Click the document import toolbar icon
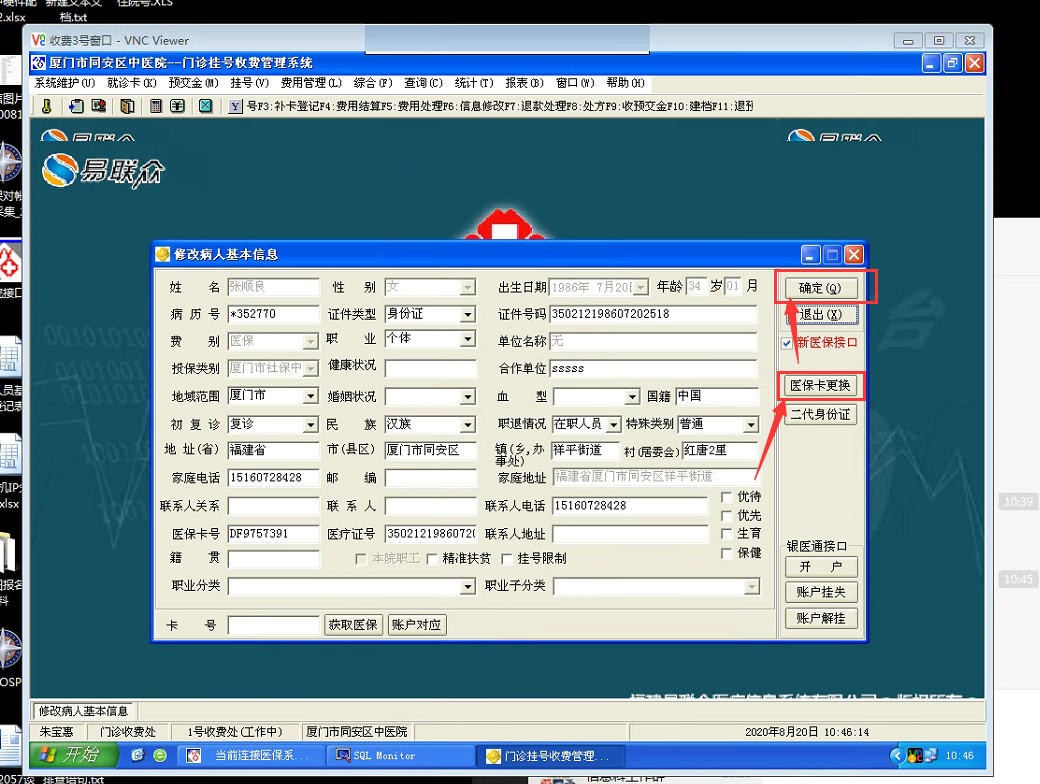The image size is (1040, 784). point(76,106)
